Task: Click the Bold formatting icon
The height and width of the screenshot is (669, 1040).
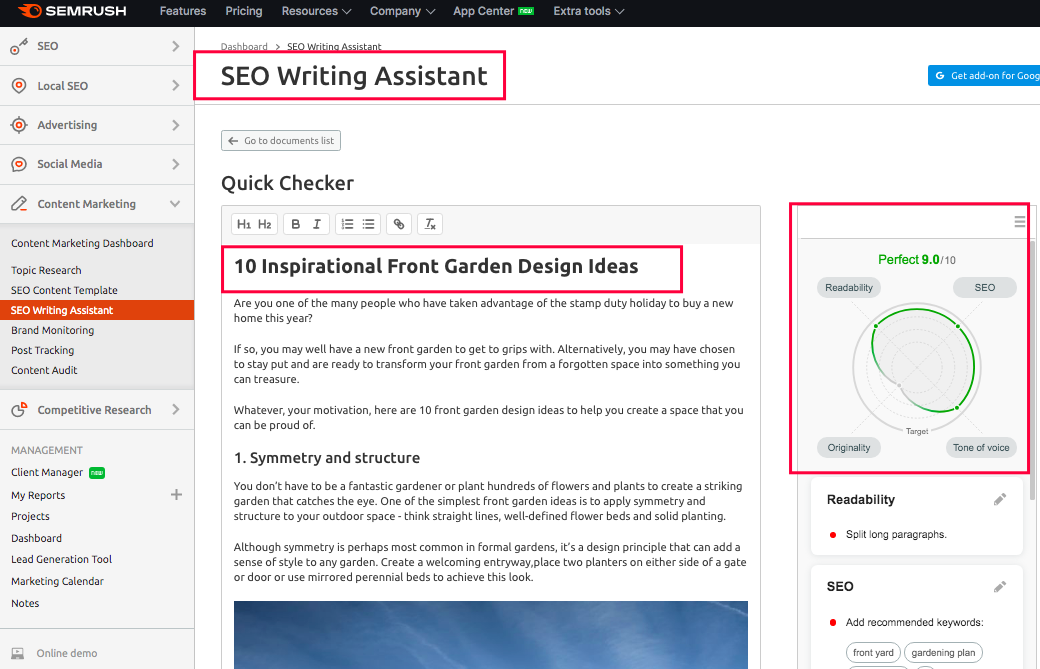Action: point(296,224)
